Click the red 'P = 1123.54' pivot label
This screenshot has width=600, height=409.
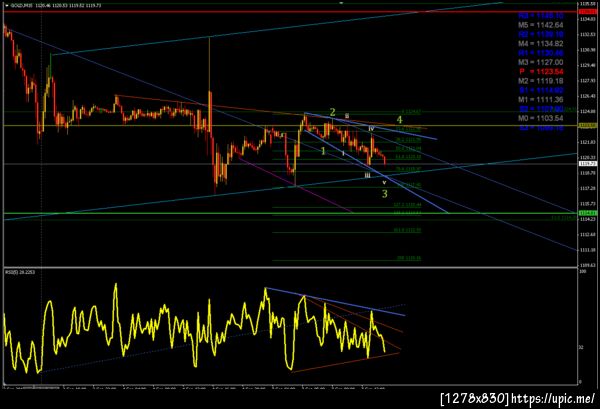tap(541, 72)
